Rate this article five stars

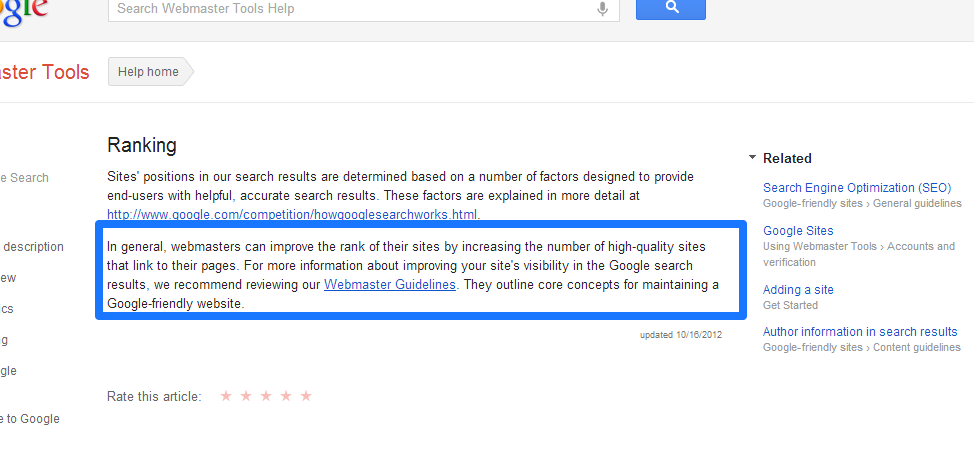coord(306,396)
